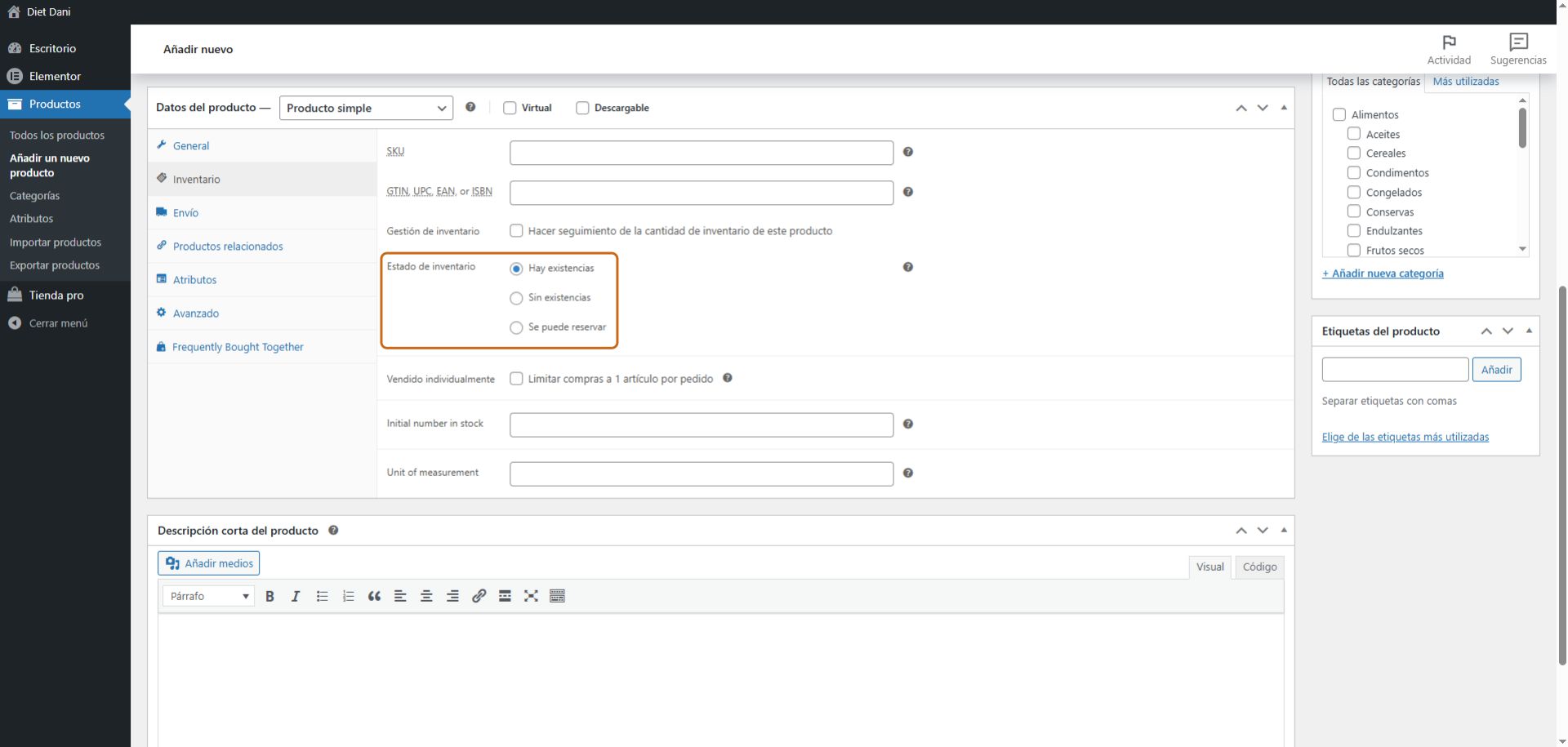Click the Initial number in stock field
Viewport: 1568px width, 747px height.
pyautogui.click(x=701, y=425)
